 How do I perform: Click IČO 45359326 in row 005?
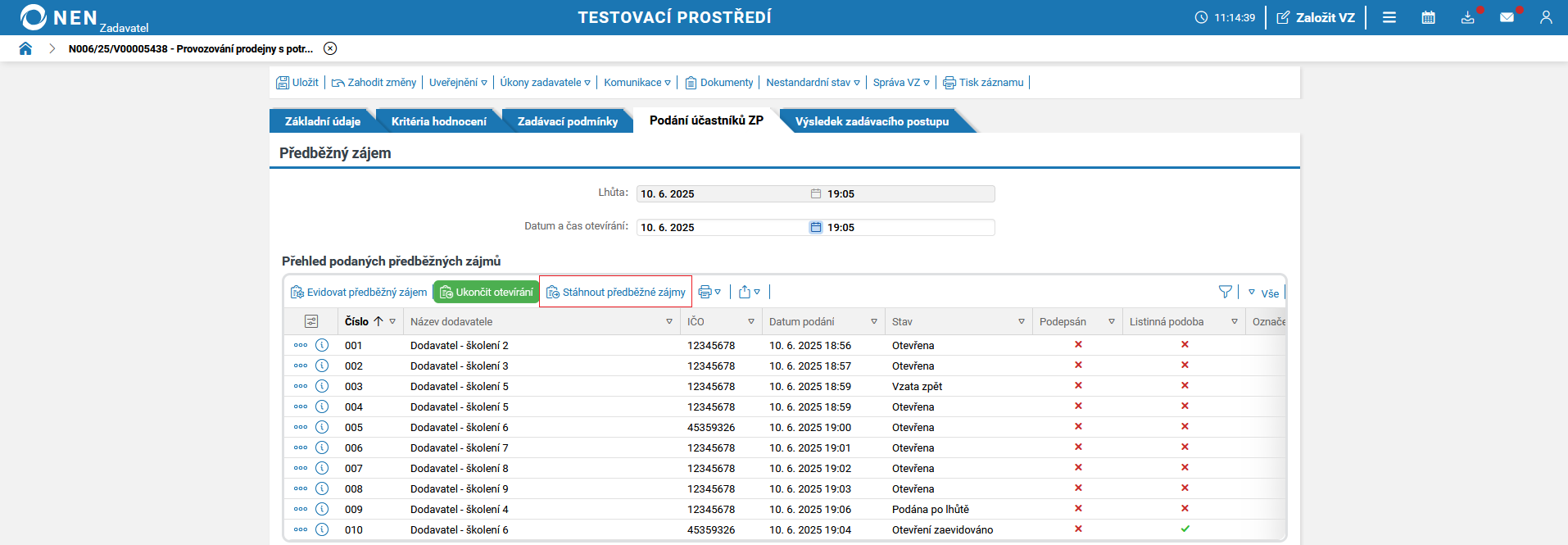point(711,427)
